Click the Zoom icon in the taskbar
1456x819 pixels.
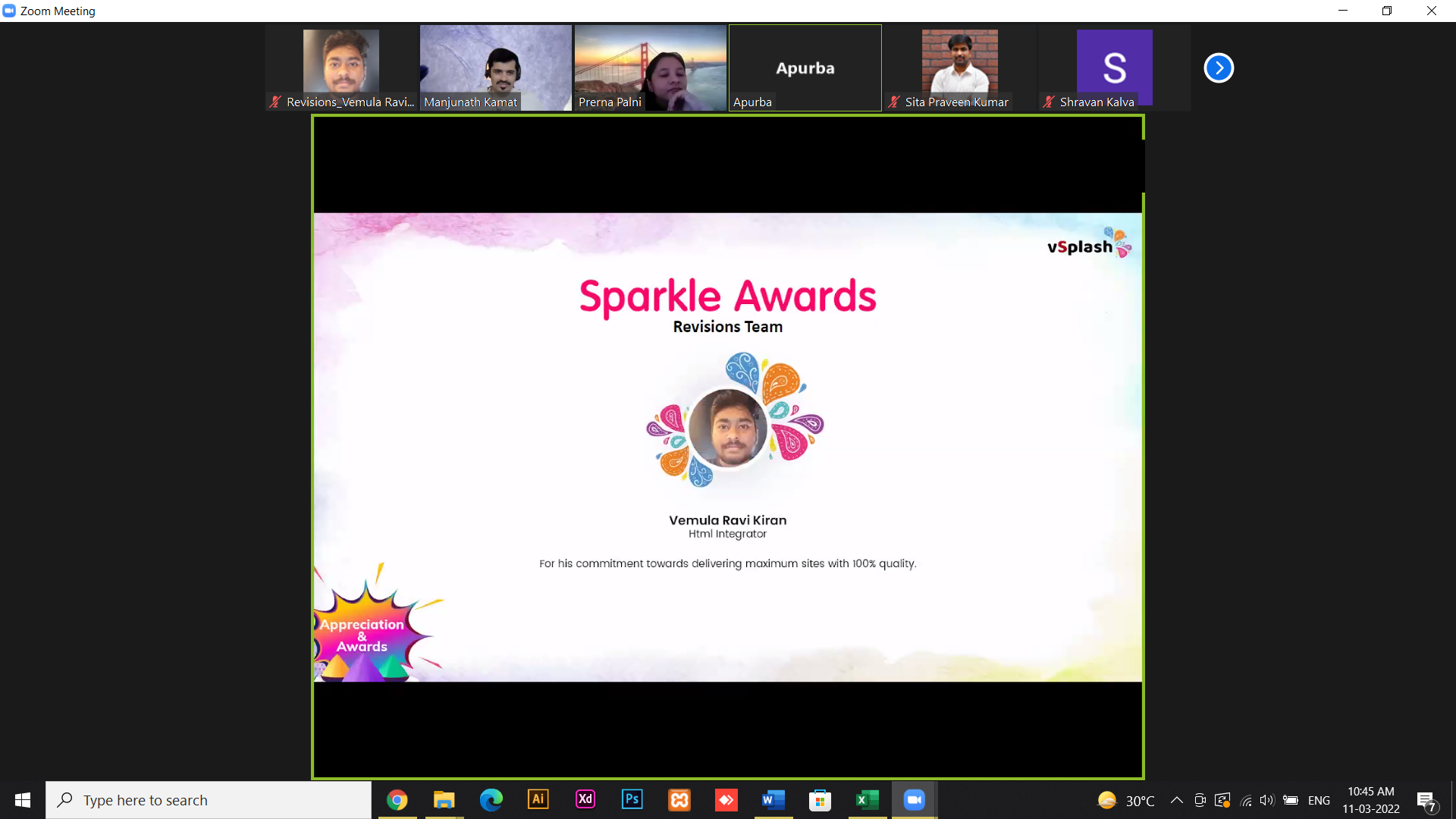point(914,799)
